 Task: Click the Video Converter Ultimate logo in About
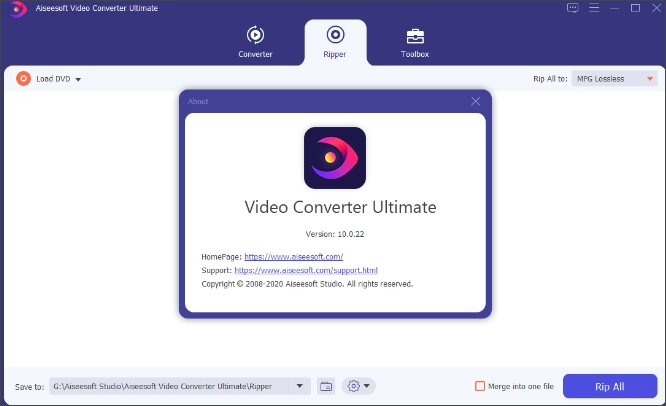pyautogui.click(x=335, y=157)
